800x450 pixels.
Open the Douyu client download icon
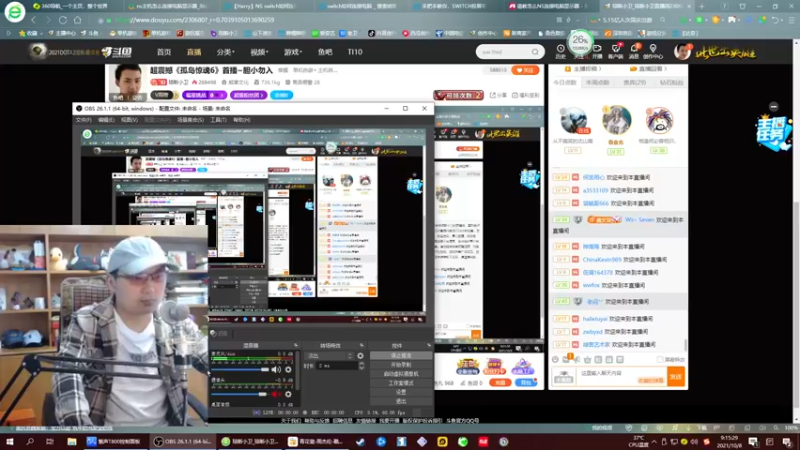point(616,52)
